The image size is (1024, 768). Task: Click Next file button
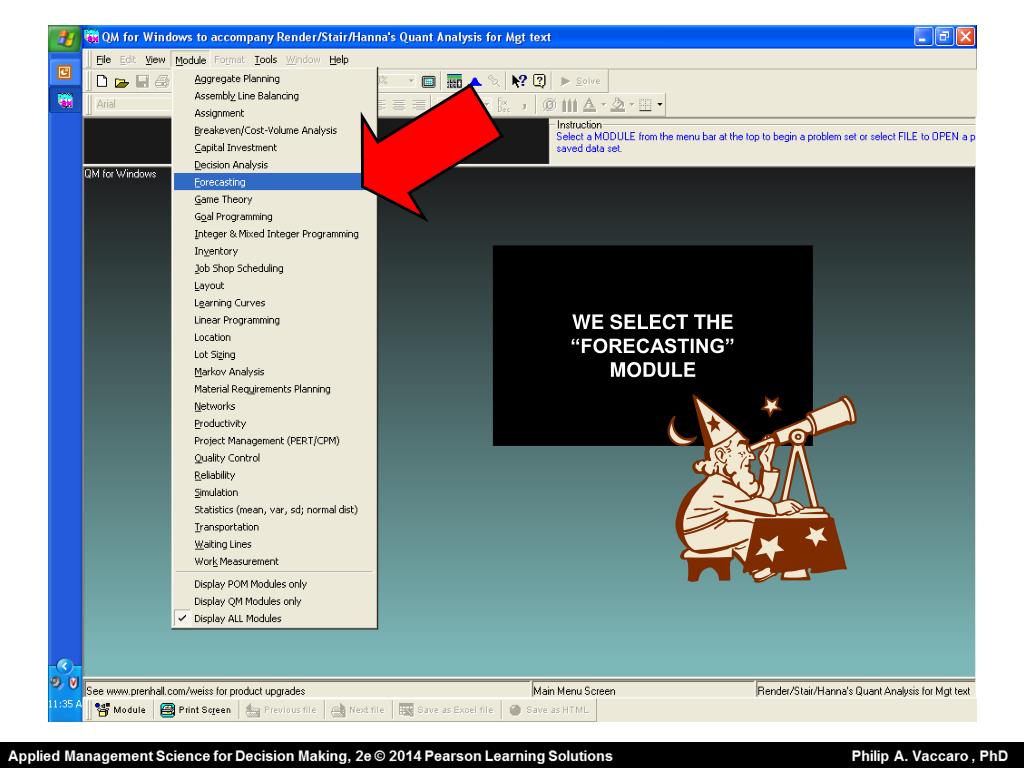(x=358, y=710)
